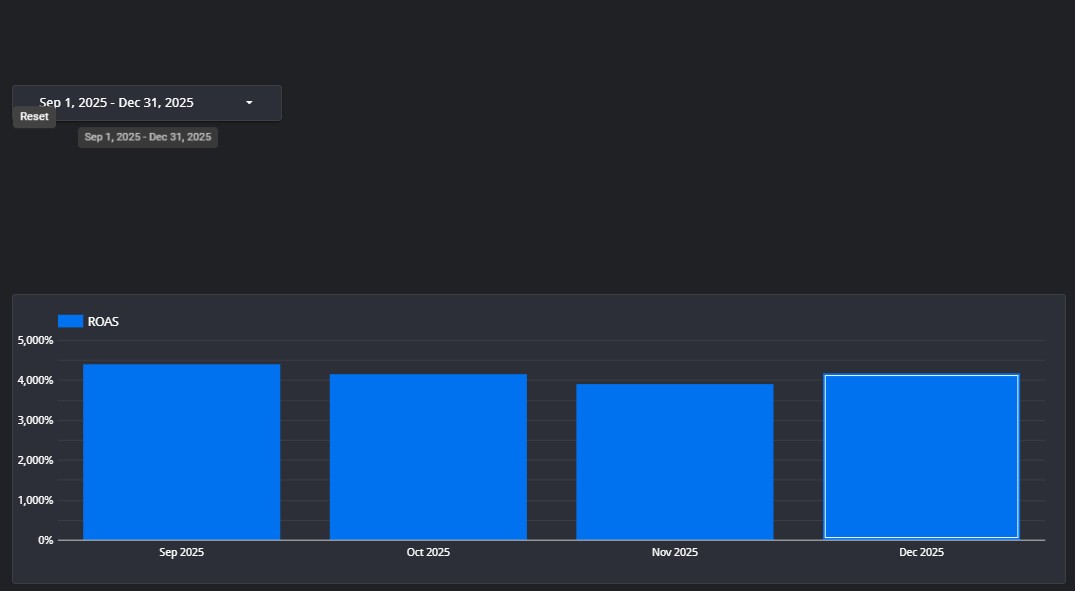
Task: Click the 1,000% y-axis label
Action: coord(35,500)
